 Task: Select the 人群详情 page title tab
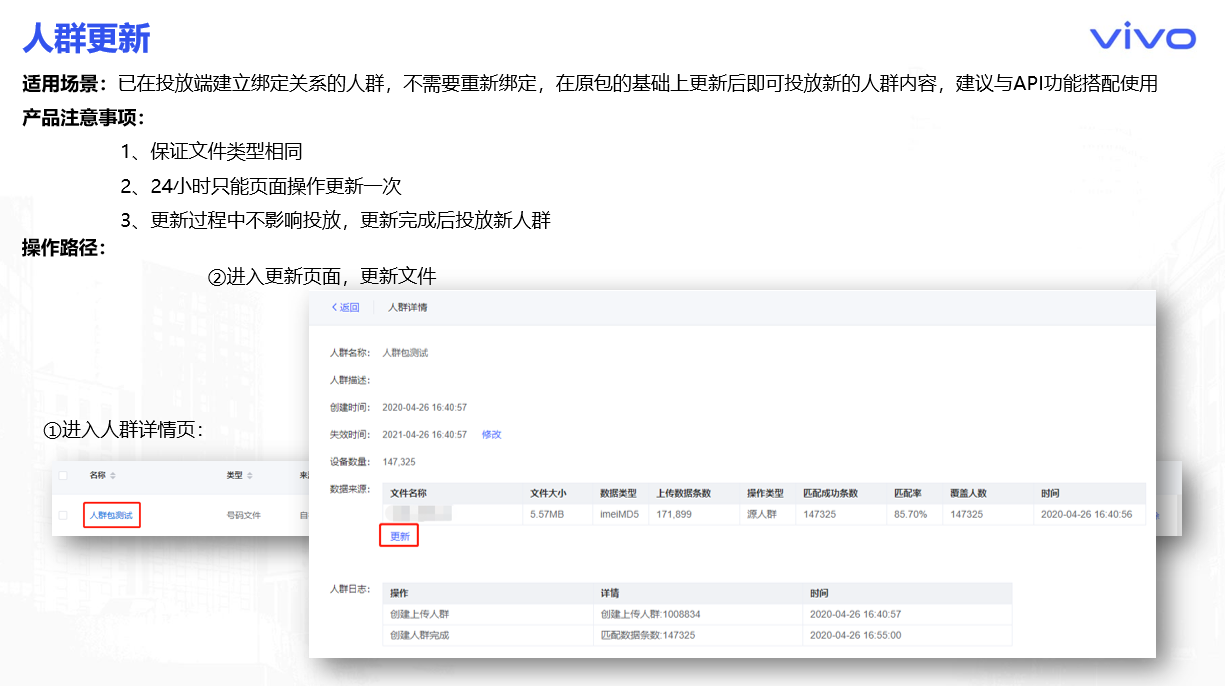point(407,307)
